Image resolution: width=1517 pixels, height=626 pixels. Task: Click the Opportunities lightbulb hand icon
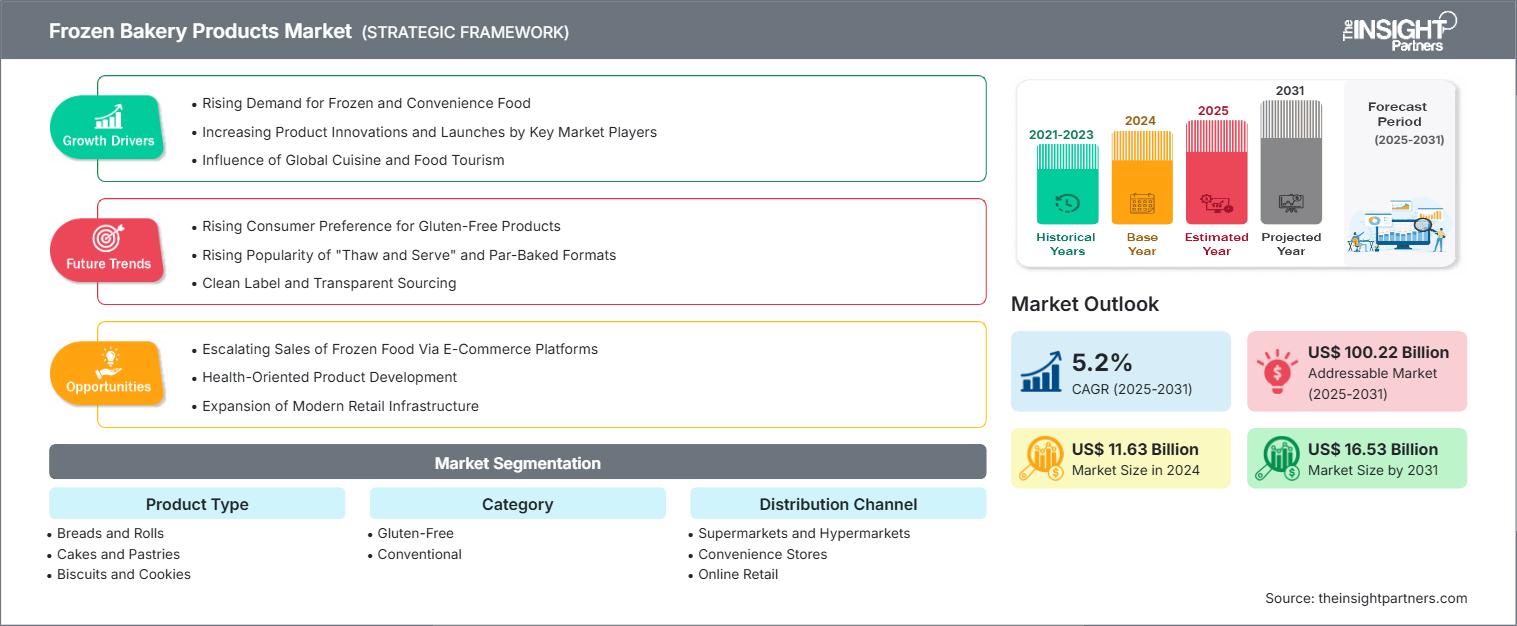(108, 362)
